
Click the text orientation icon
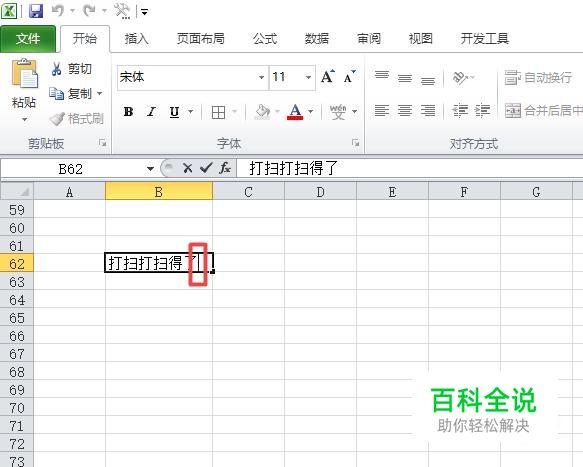coord(461,78)
